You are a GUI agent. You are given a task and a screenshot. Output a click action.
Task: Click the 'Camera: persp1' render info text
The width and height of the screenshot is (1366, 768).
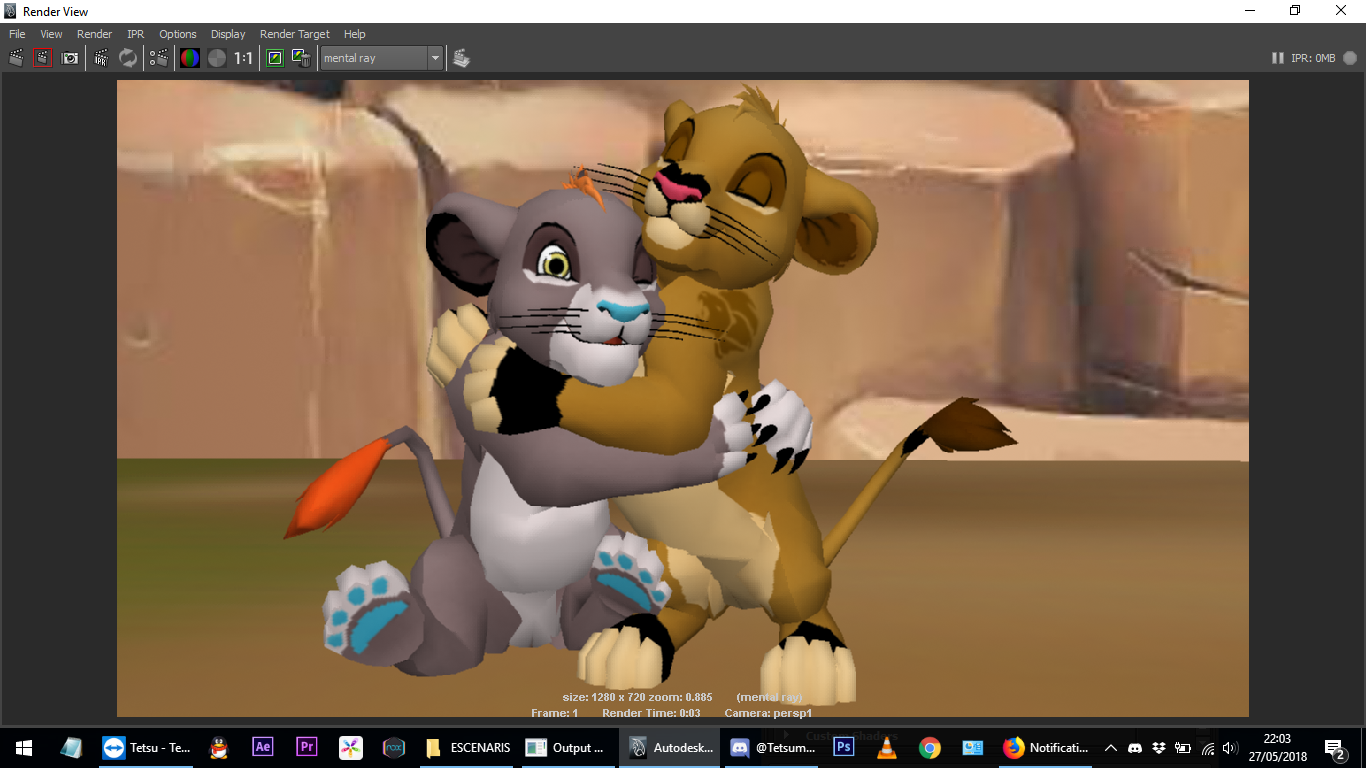coord(768,713)
